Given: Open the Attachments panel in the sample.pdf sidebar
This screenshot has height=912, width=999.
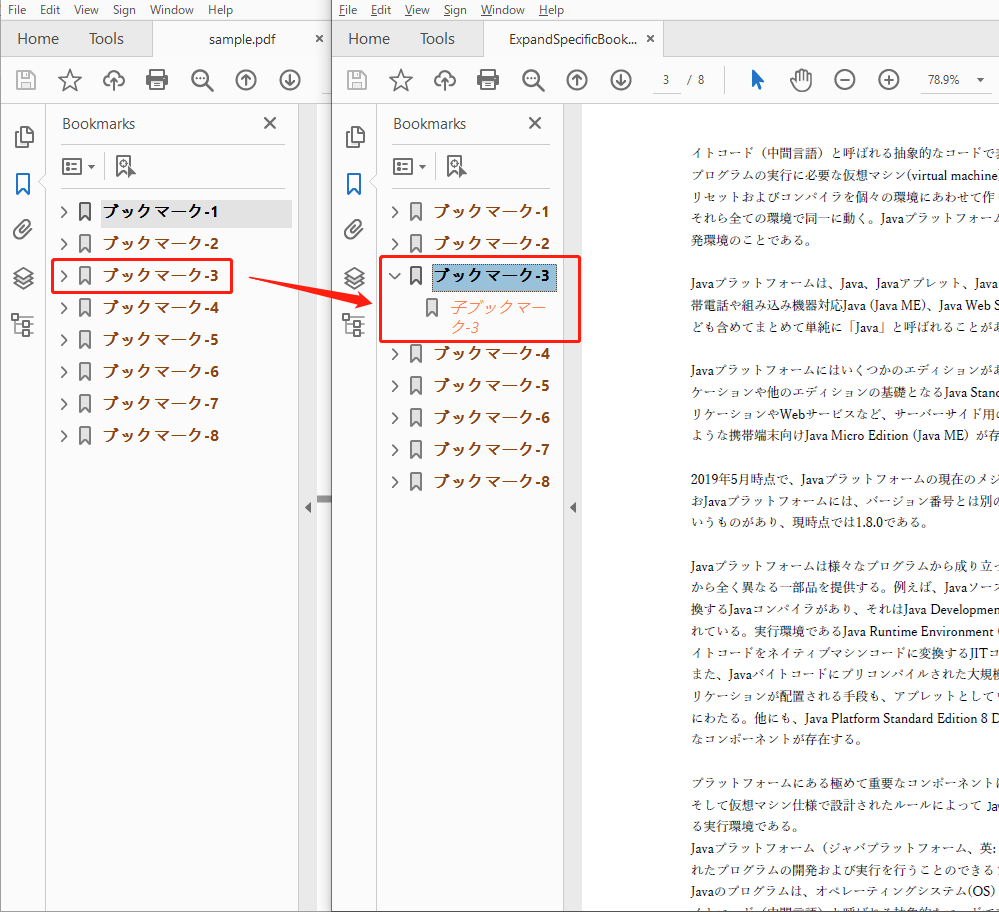Looking at the screenshot, I should 23,229.
